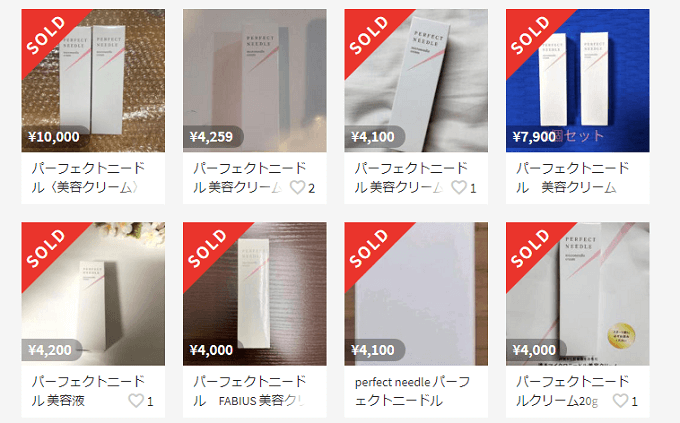Click SOLD ribbon on ¥4,200 listing
The image size is (680, 423).
pos(48,248)
